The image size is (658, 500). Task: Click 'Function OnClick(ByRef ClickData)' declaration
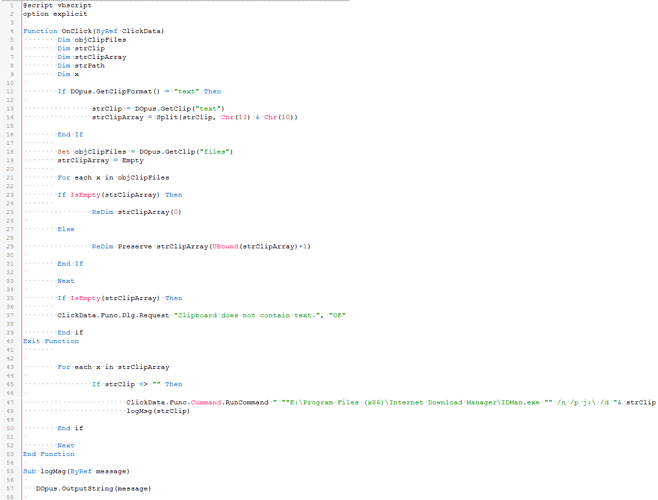tap(94, 31)
